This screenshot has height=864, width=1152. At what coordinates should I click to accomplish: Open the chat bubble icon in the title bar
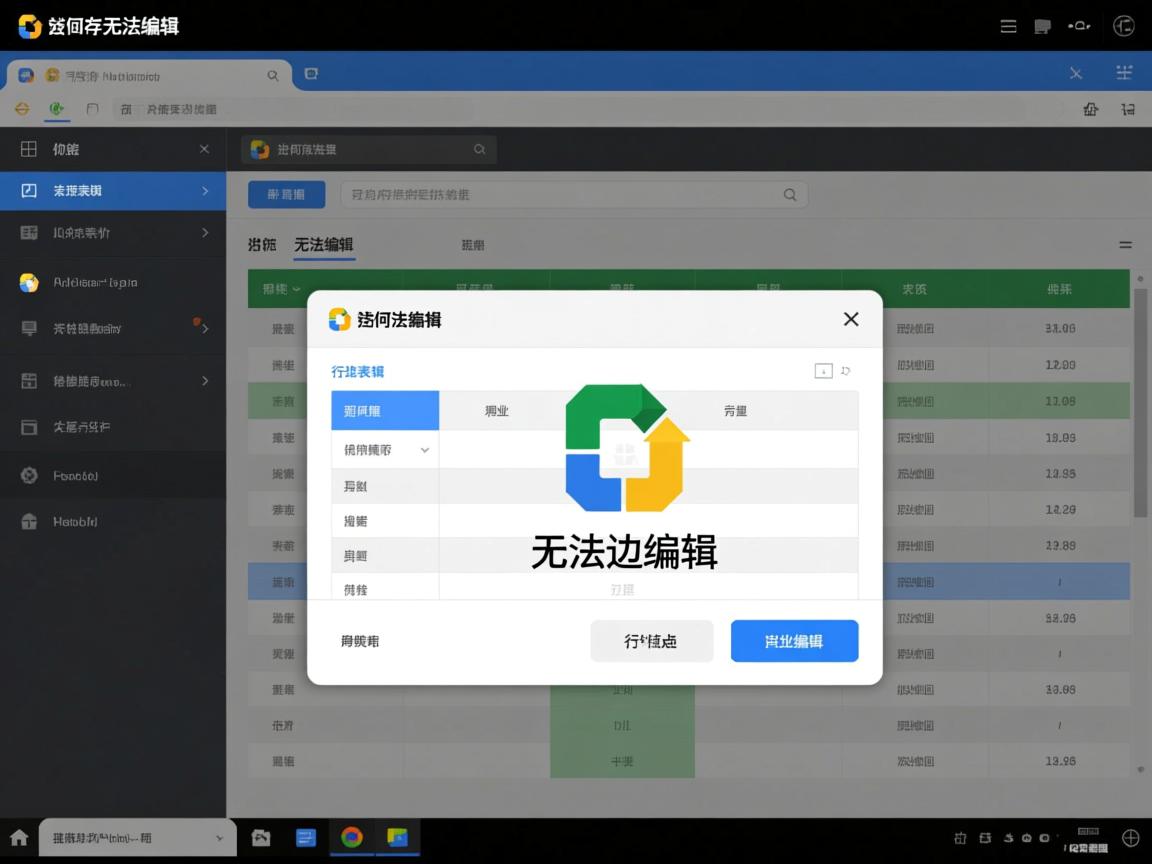pos(1042,26)
